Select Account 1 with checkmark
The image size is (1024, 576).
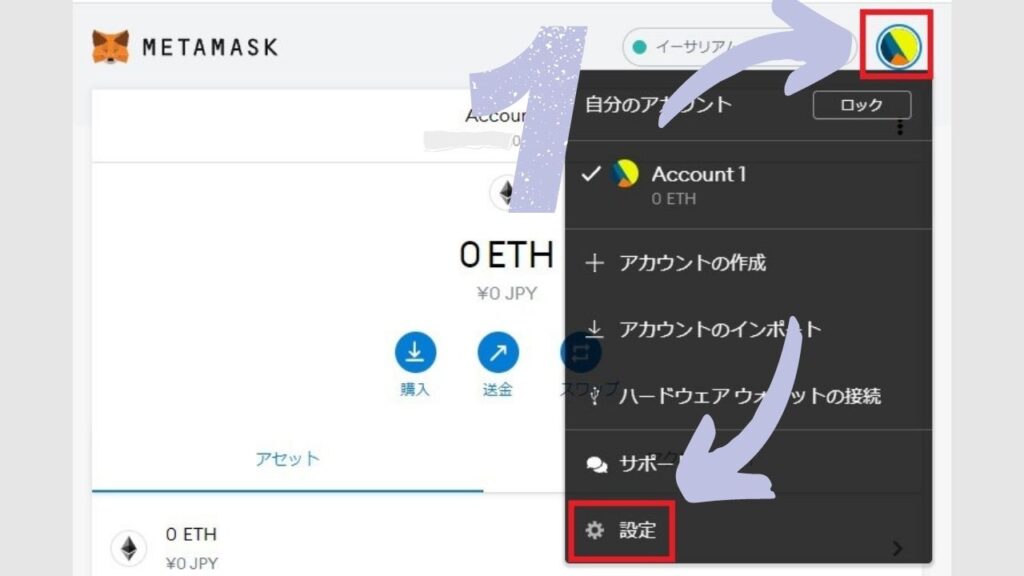(748, 185)
